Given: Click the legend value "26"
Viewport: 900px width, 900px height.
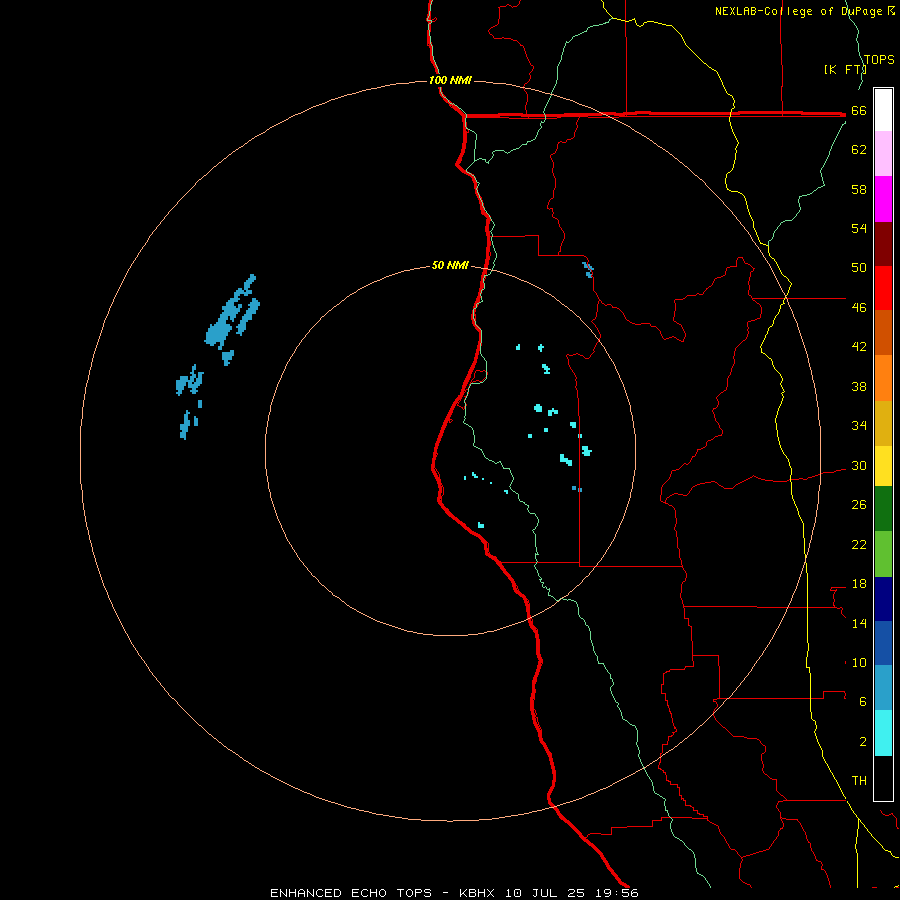Looking at the screenshot, I should pos(859,505).
